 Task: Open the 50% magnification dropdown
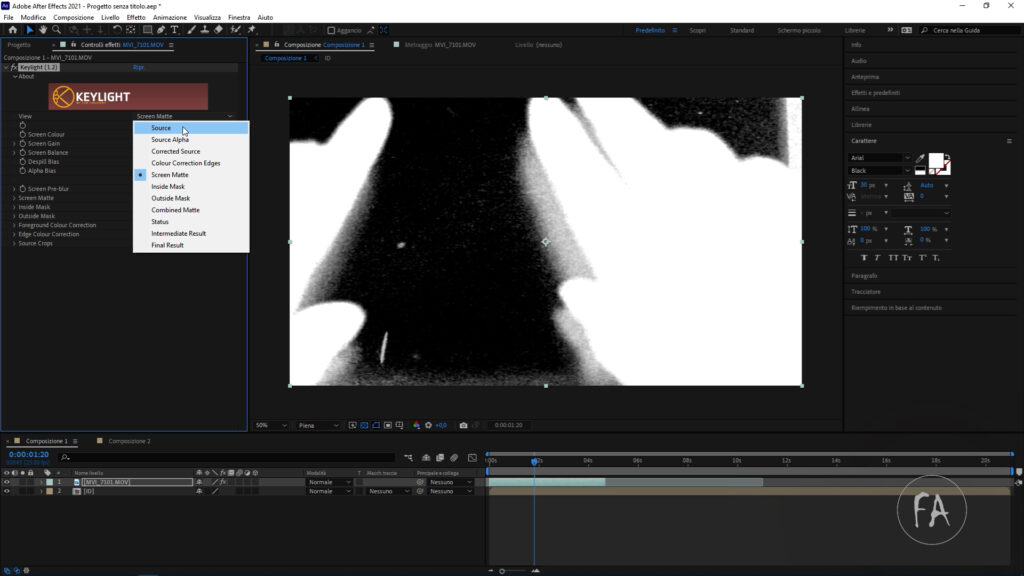click(x=271, y=425)
